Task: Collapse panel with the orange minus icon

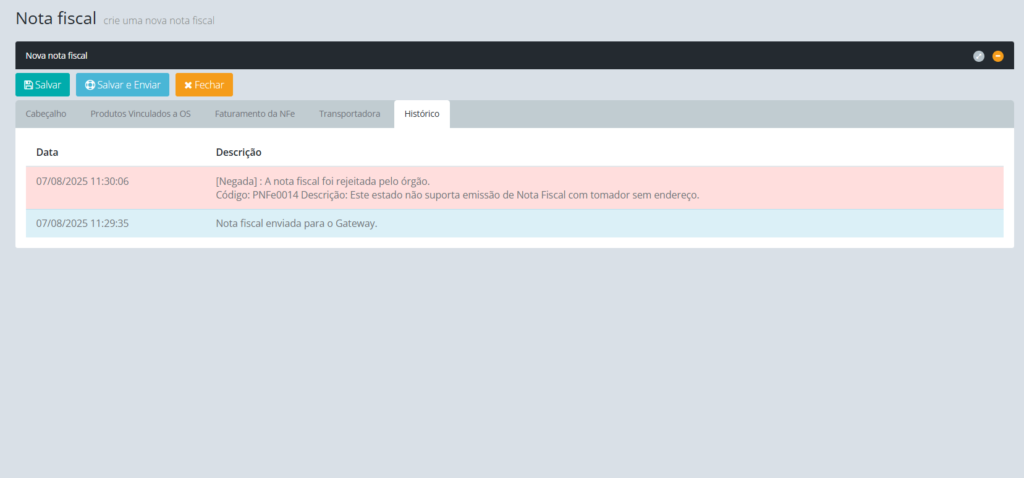Action: click(997, 56)
